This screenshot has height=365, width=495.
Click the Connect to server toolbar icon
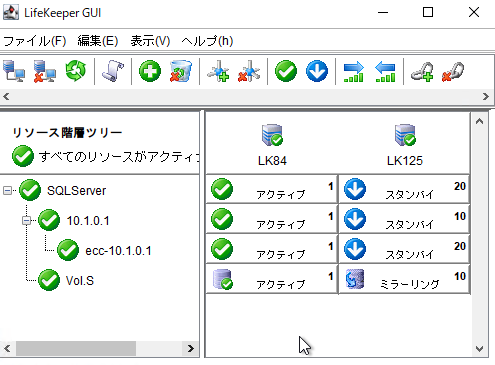click(x=14, y=71)
